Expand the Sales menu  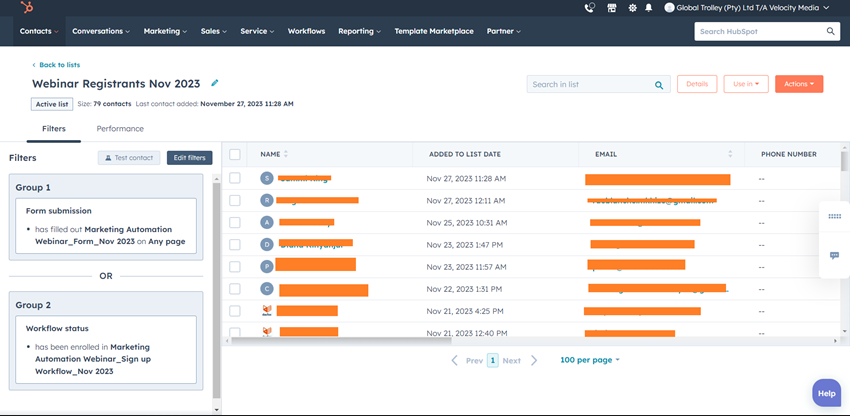214,31
